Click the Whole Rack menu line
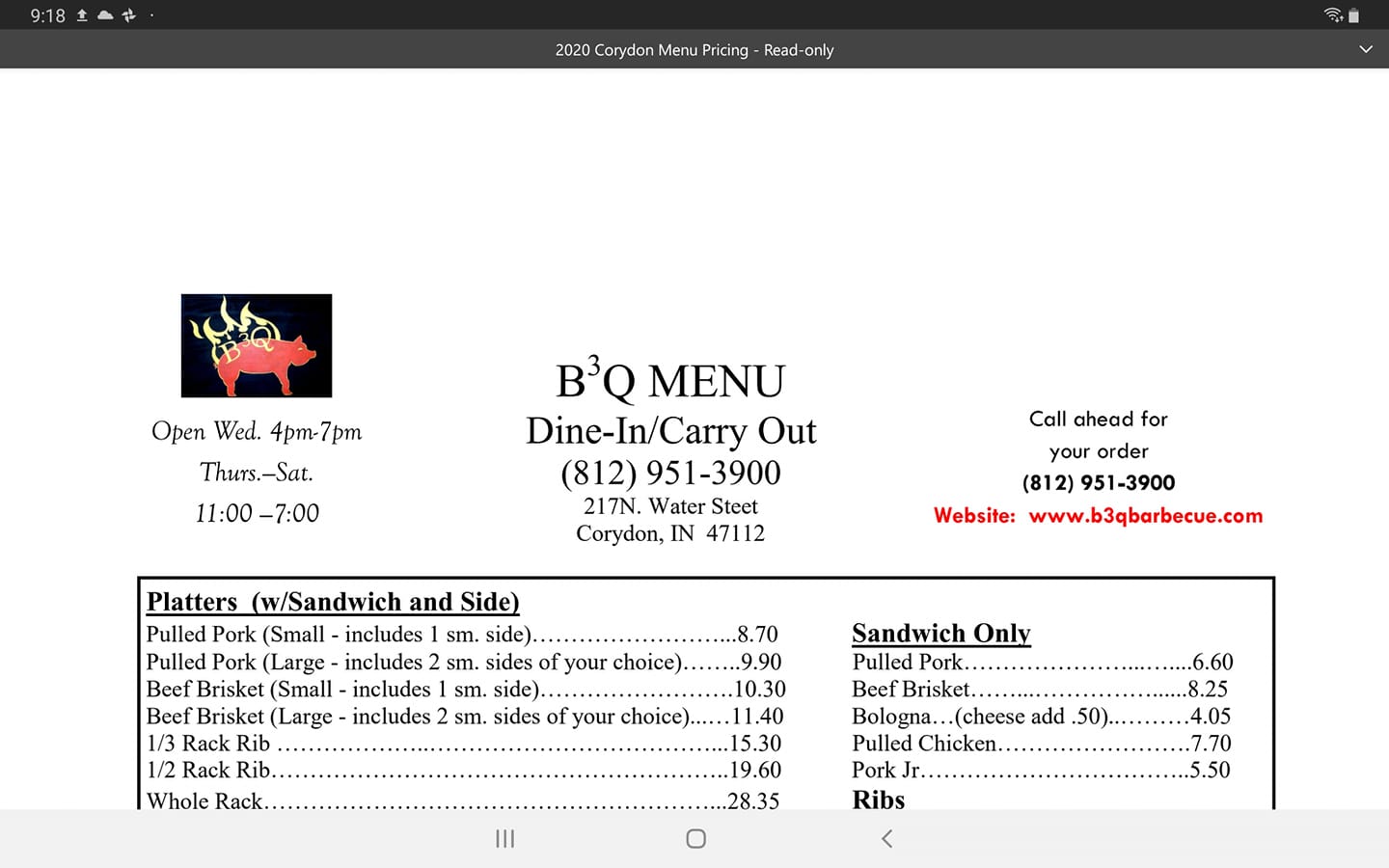Viewport: 1389px width, 868px height. [462, 800]
